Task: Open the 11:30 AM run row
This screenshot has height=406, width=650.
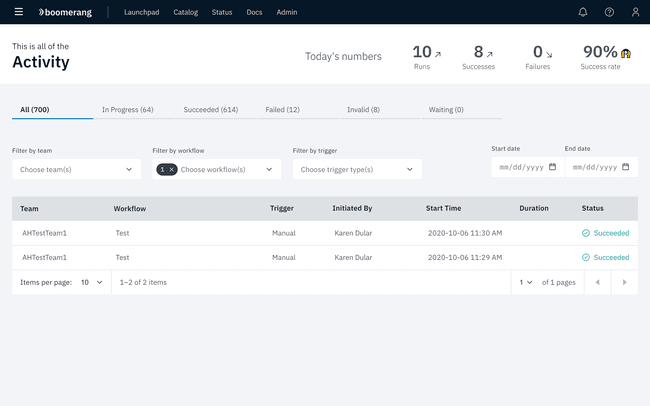Action: tap(325, 233)
